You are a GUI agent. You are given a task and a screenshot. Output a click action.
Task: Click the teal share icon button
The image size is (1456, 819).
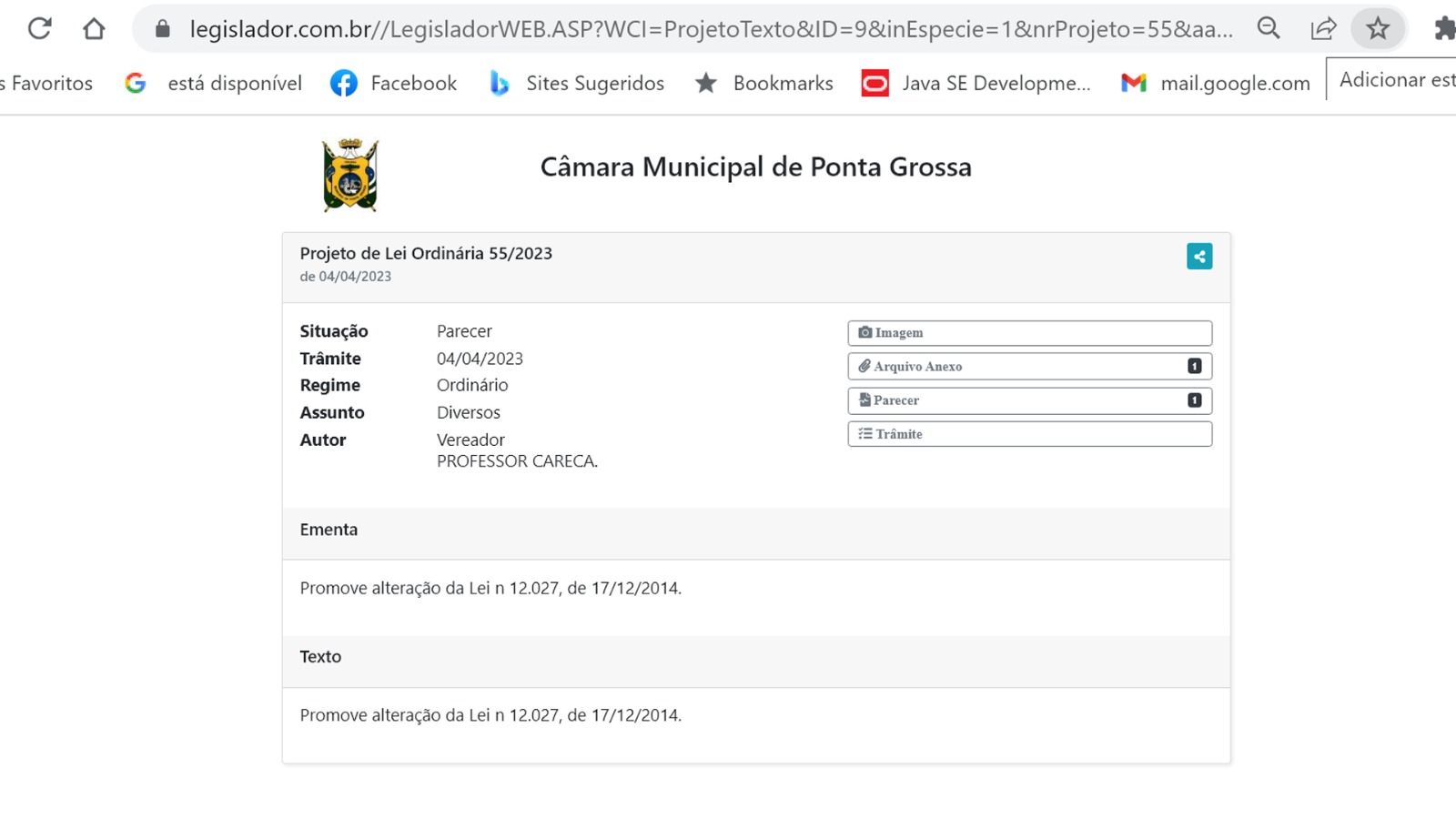[1198, 257]
